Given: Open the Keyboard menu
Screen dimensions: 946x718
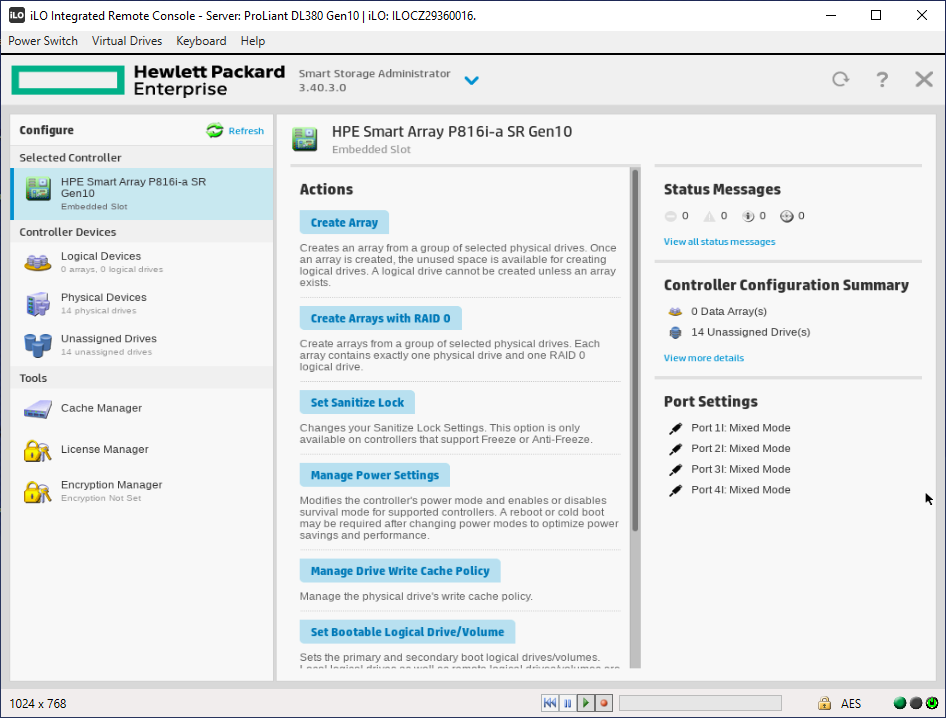Looking at the screenshot, I should click(x=201, y=41).
